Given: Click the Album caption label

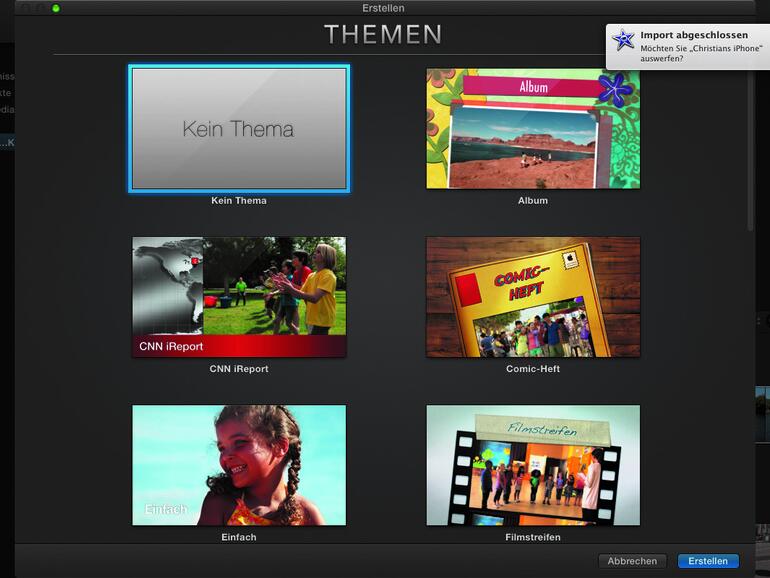Looking at the screenshot, I should (x=533, y=200).
